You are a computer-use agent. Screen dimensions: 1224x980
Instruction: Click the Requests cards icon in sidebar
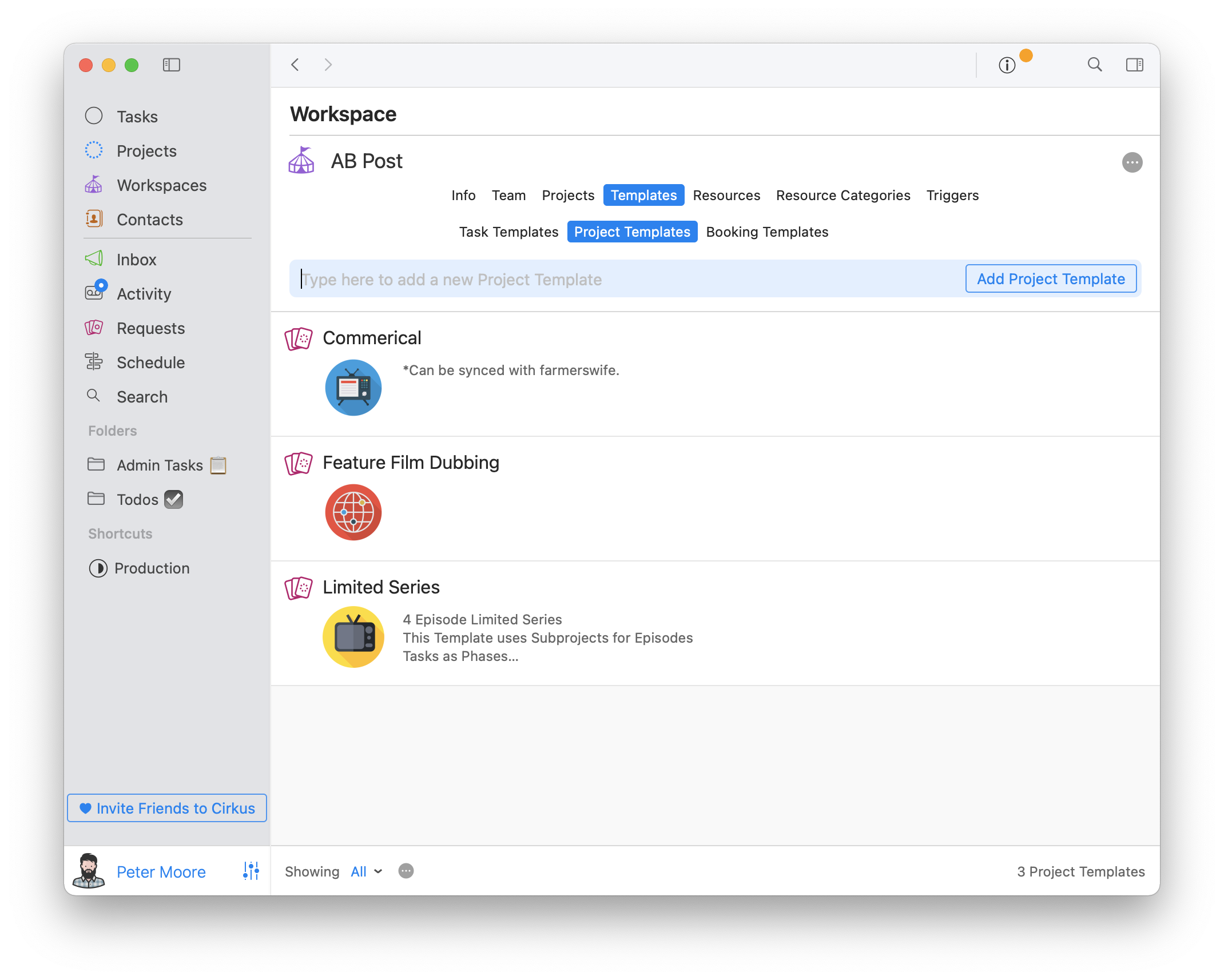[x=94, y=328]
